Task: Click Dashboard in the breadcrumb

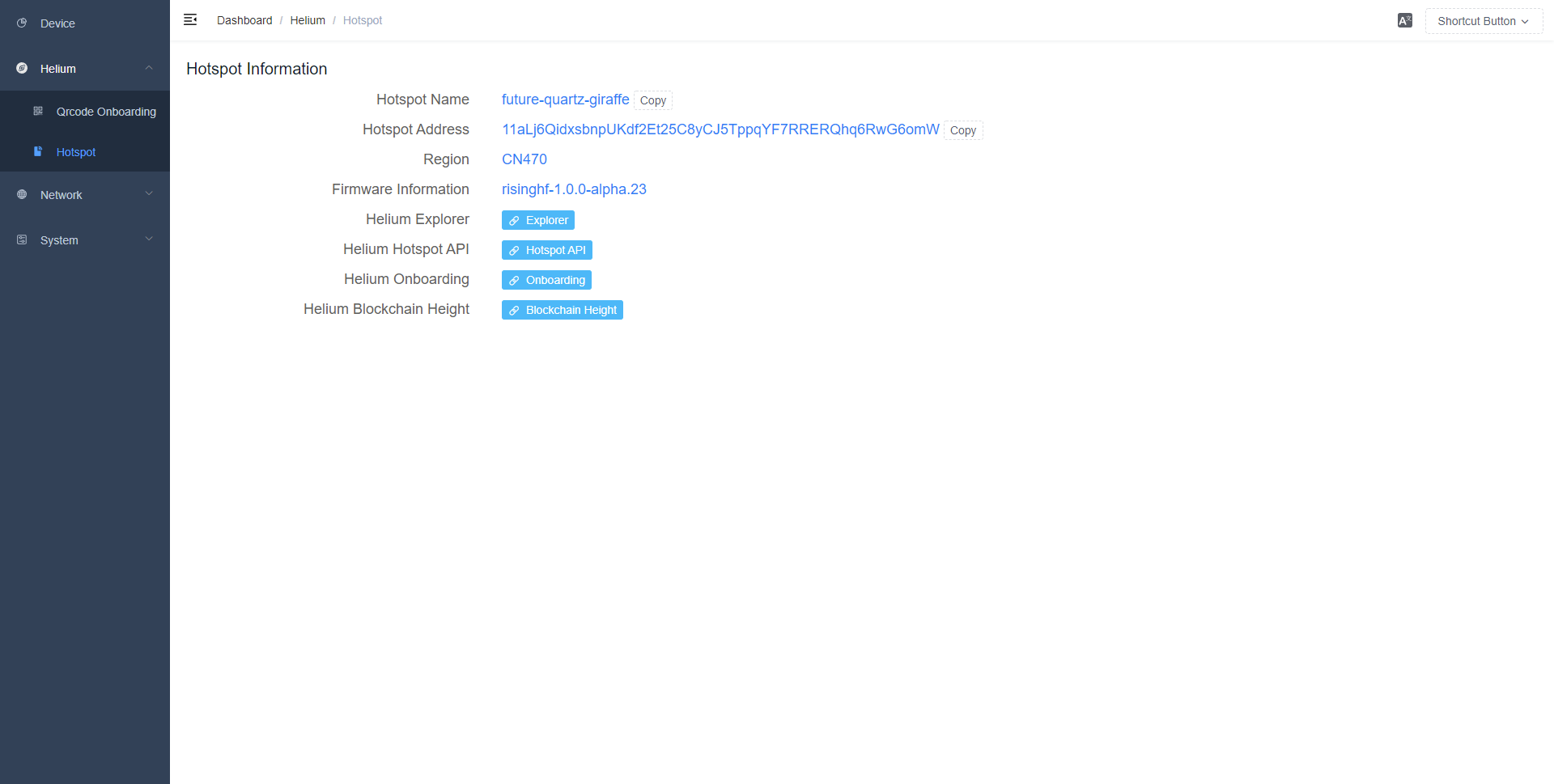Action: pos(244,20)
